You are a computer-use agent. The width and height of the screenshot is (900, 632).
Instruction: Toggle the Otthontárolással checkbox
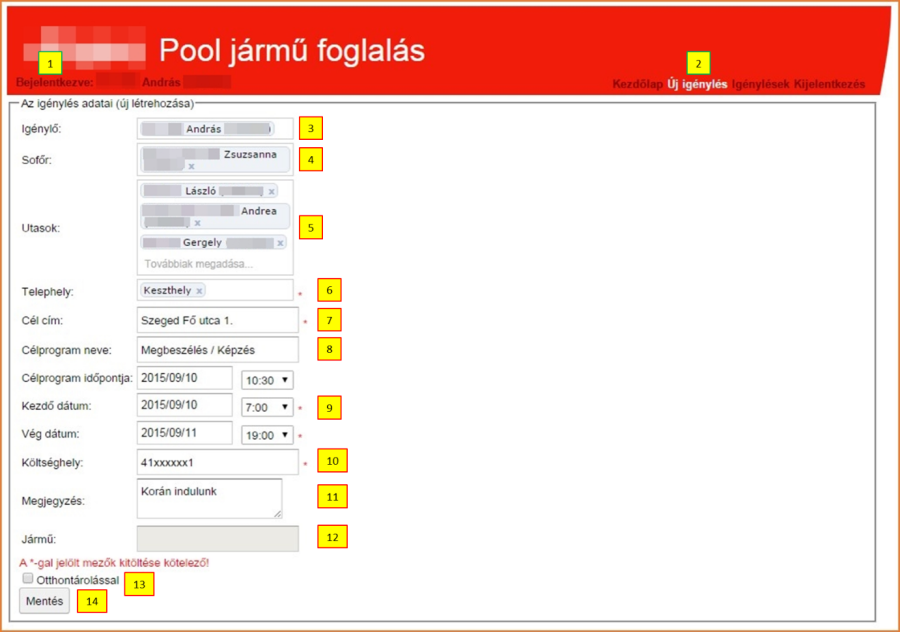pyautogui.click(x=26, y=579)
